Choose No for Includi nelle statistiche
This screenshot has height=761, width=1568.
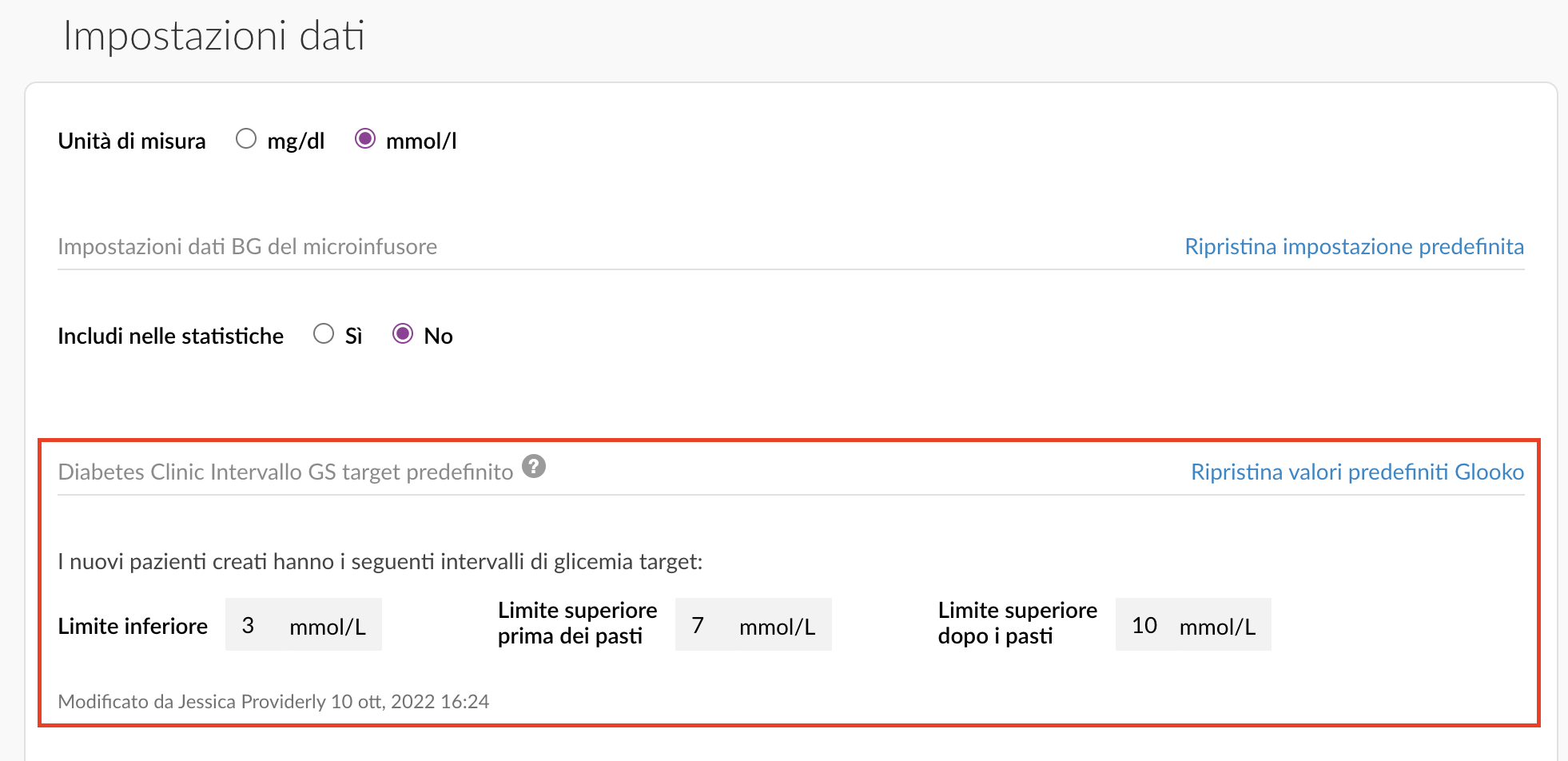(x=403, y=333)
